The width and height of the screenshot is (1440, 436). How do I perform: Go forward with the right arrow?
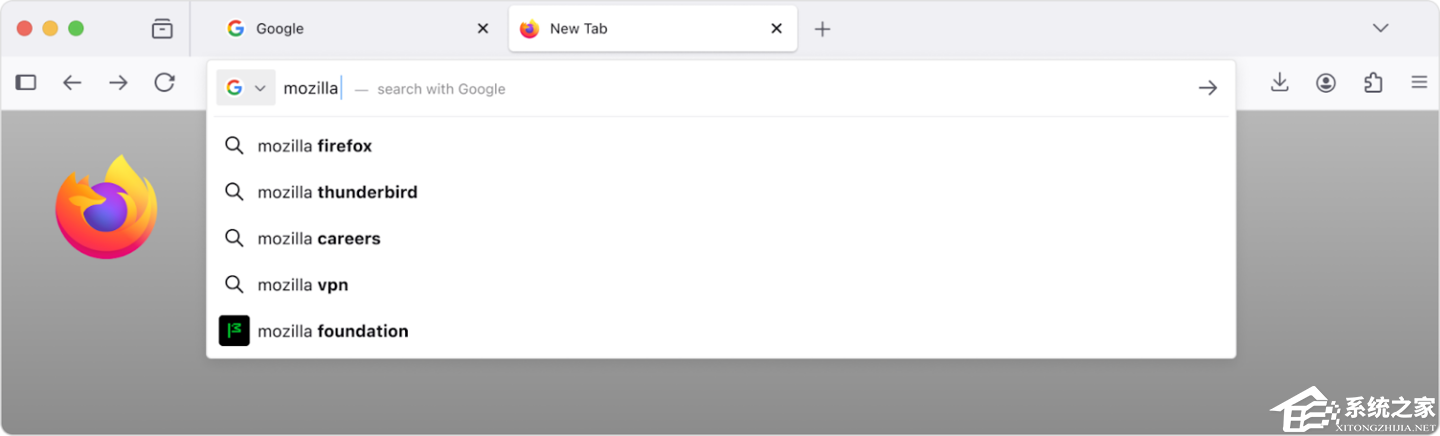tap(118, 83)
